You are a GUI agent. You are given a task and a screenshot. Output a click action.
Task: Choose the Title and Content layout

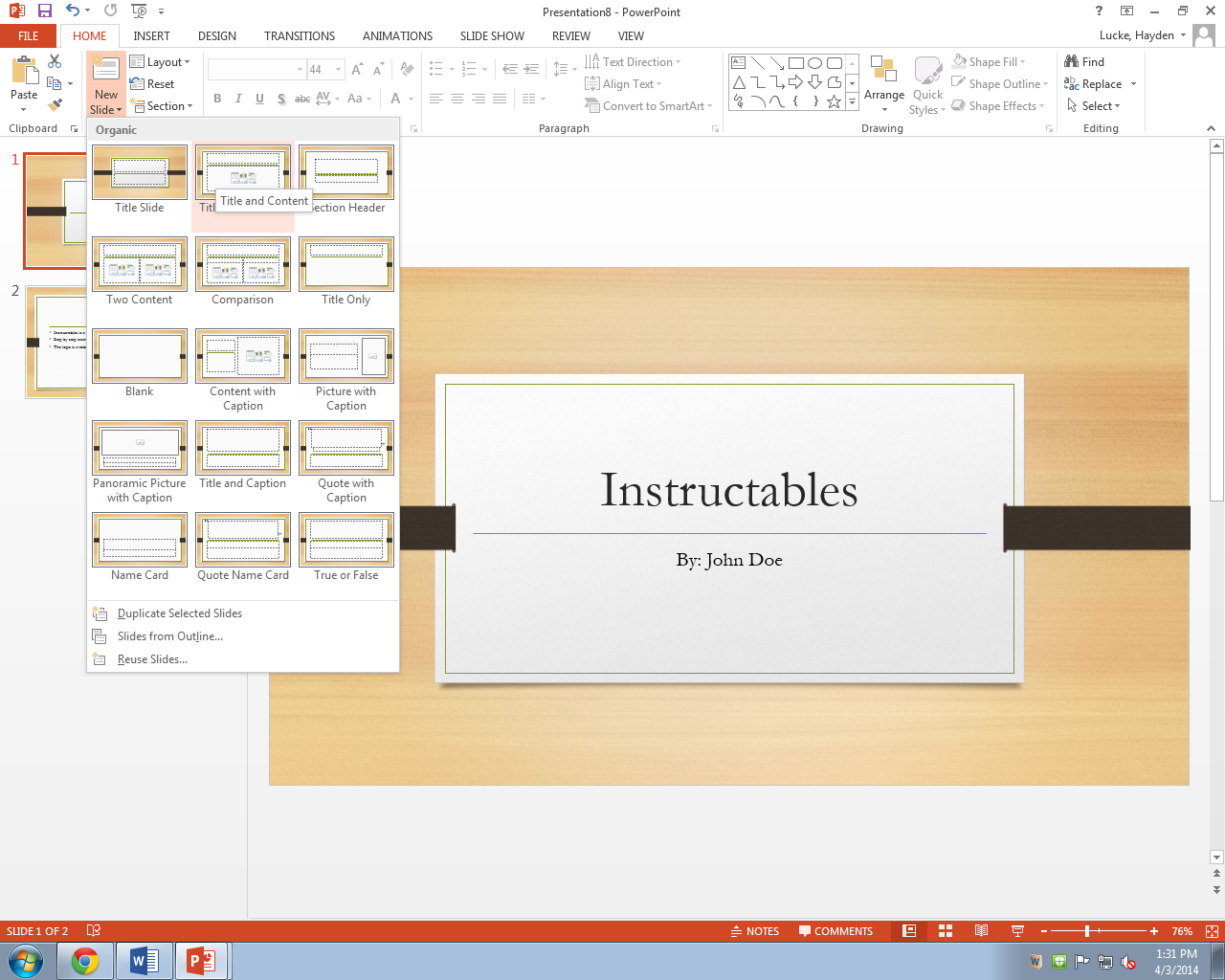coord(242,173)
